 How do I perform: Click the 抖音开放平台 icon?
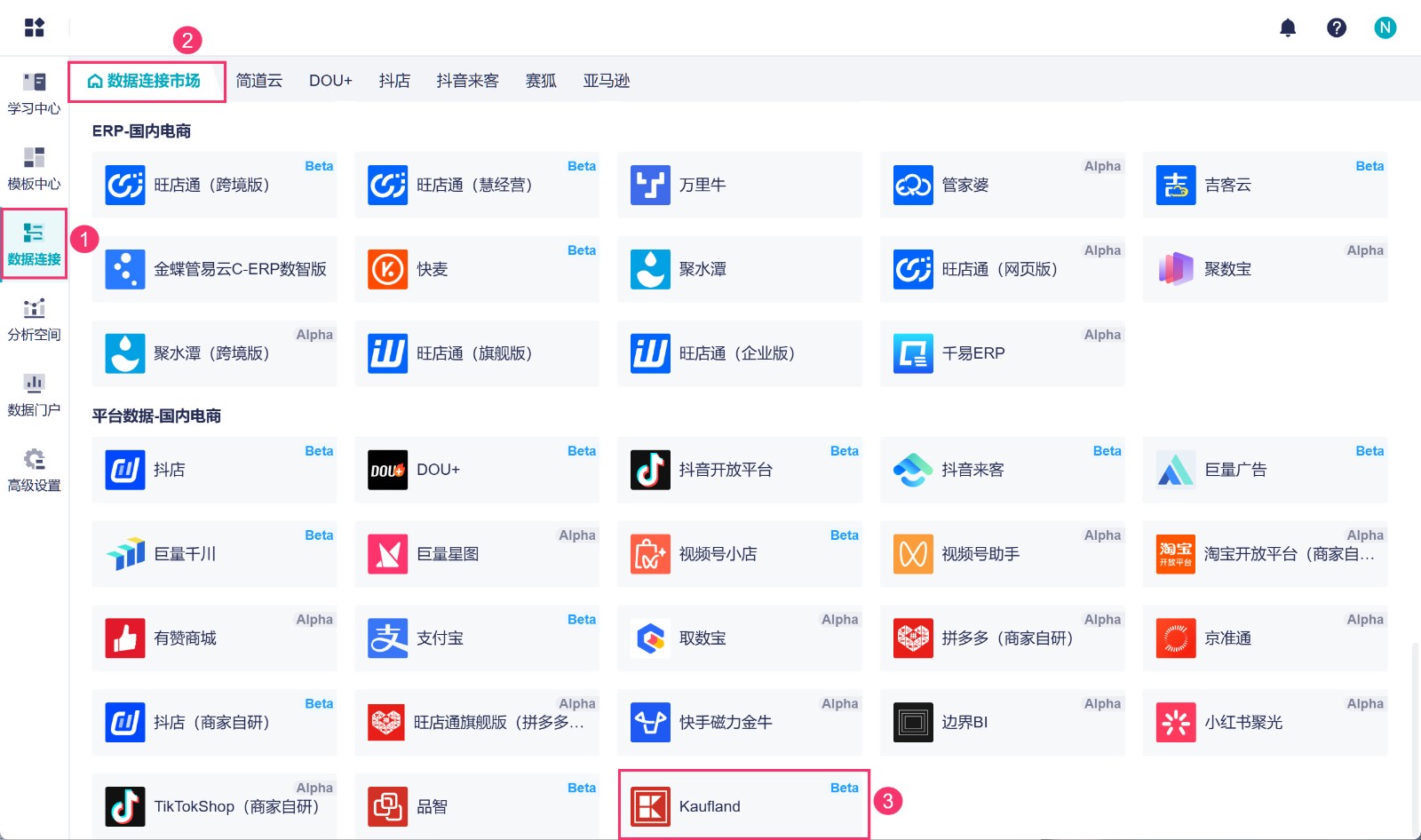(x=650, y=470)
